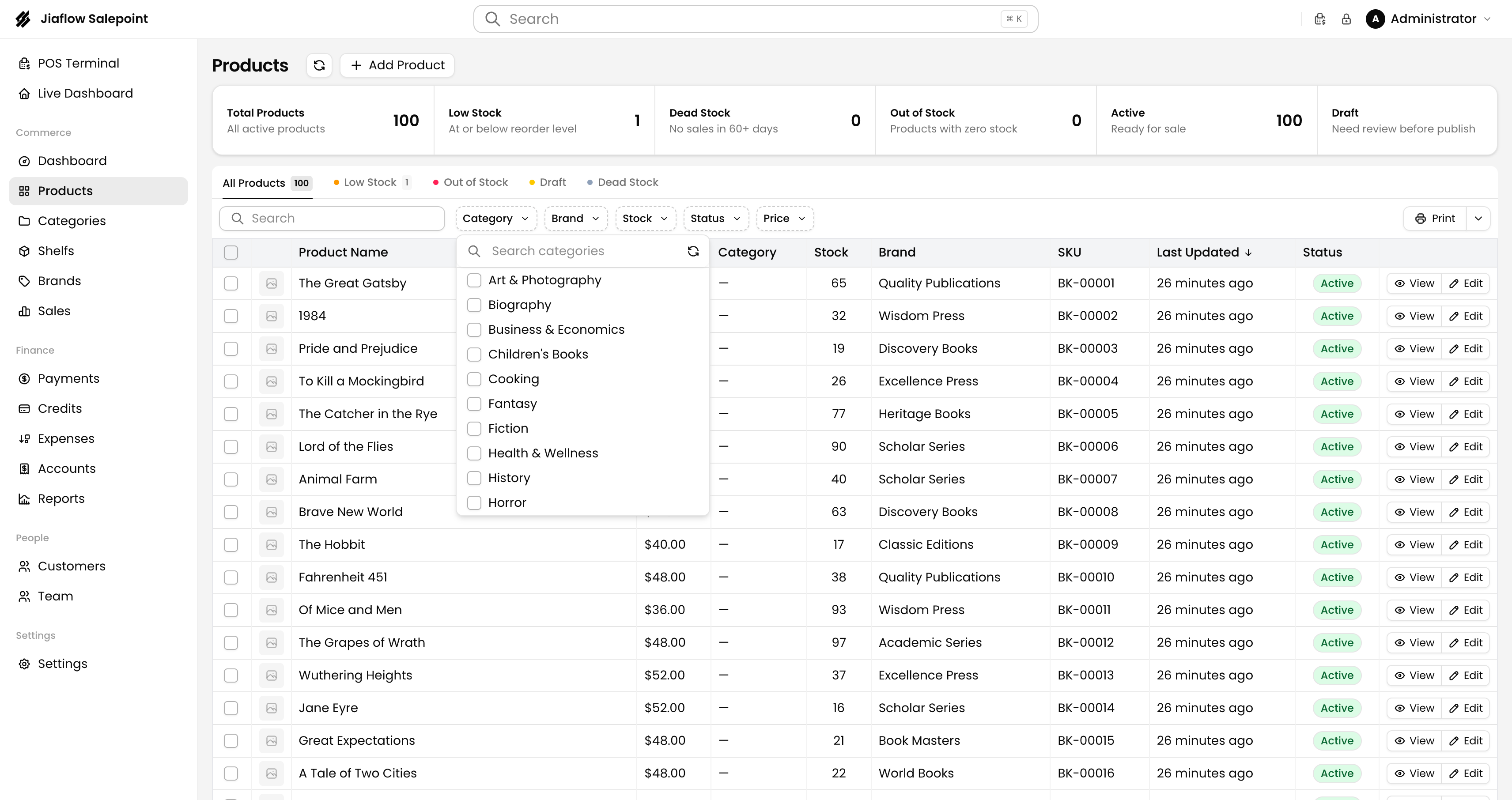Tick the History category checkbox

point(474,478)
